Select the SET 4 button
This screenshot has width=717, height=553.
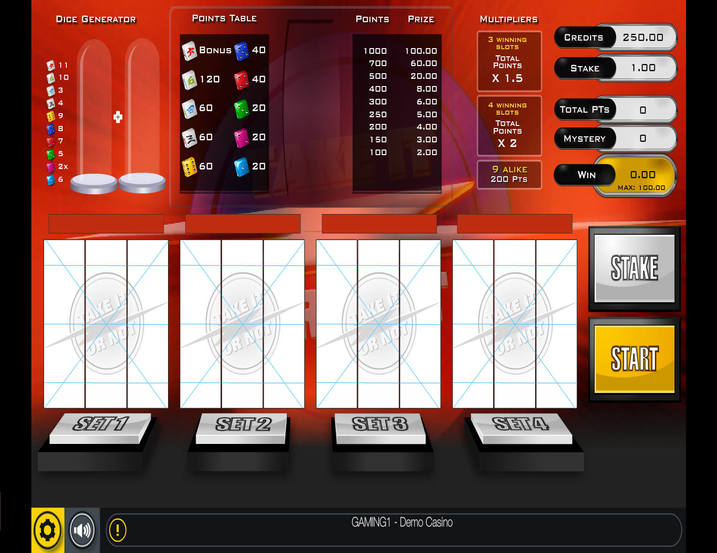[x=521, y=428]
